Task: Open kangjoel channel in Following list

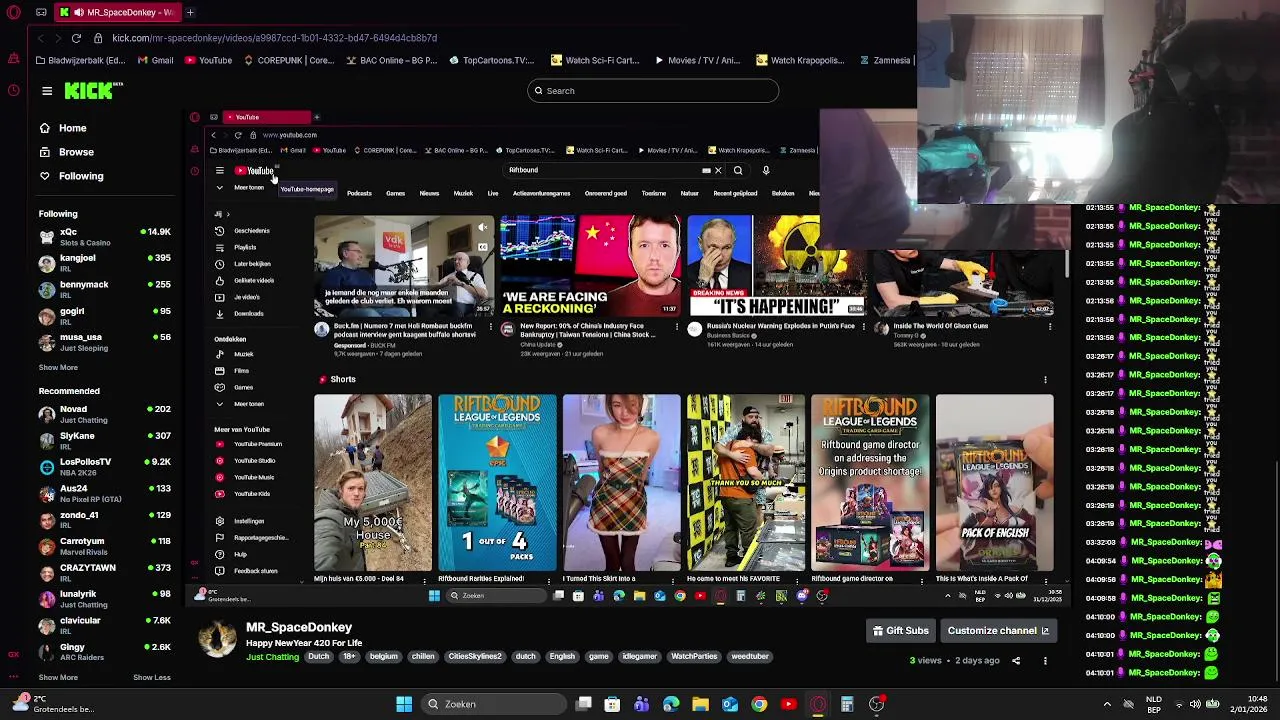Action: (105, 263)
